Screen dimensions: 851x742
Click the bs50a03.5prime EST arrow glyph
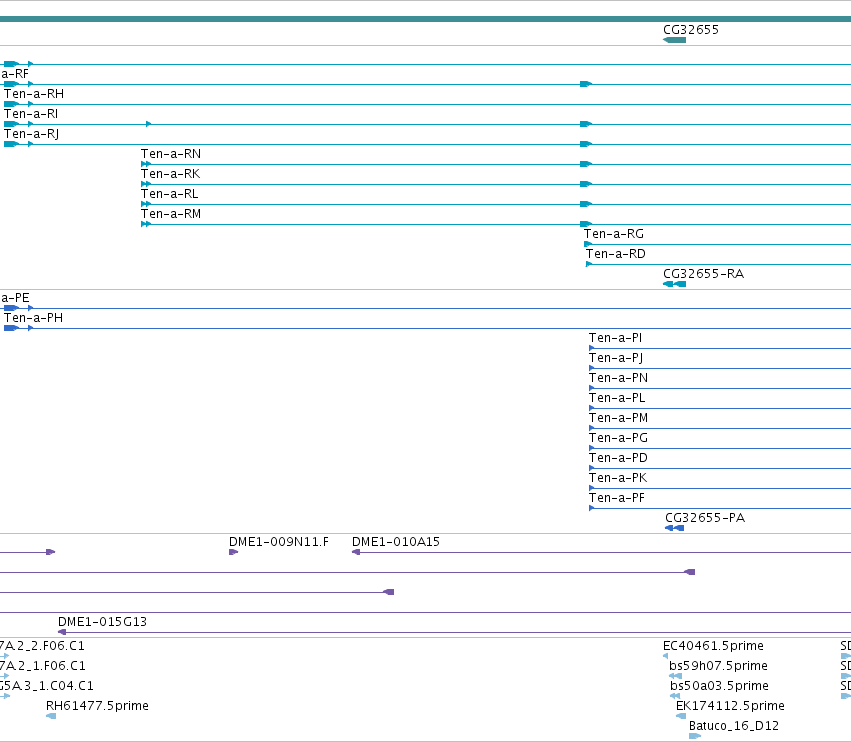[675, 696]
